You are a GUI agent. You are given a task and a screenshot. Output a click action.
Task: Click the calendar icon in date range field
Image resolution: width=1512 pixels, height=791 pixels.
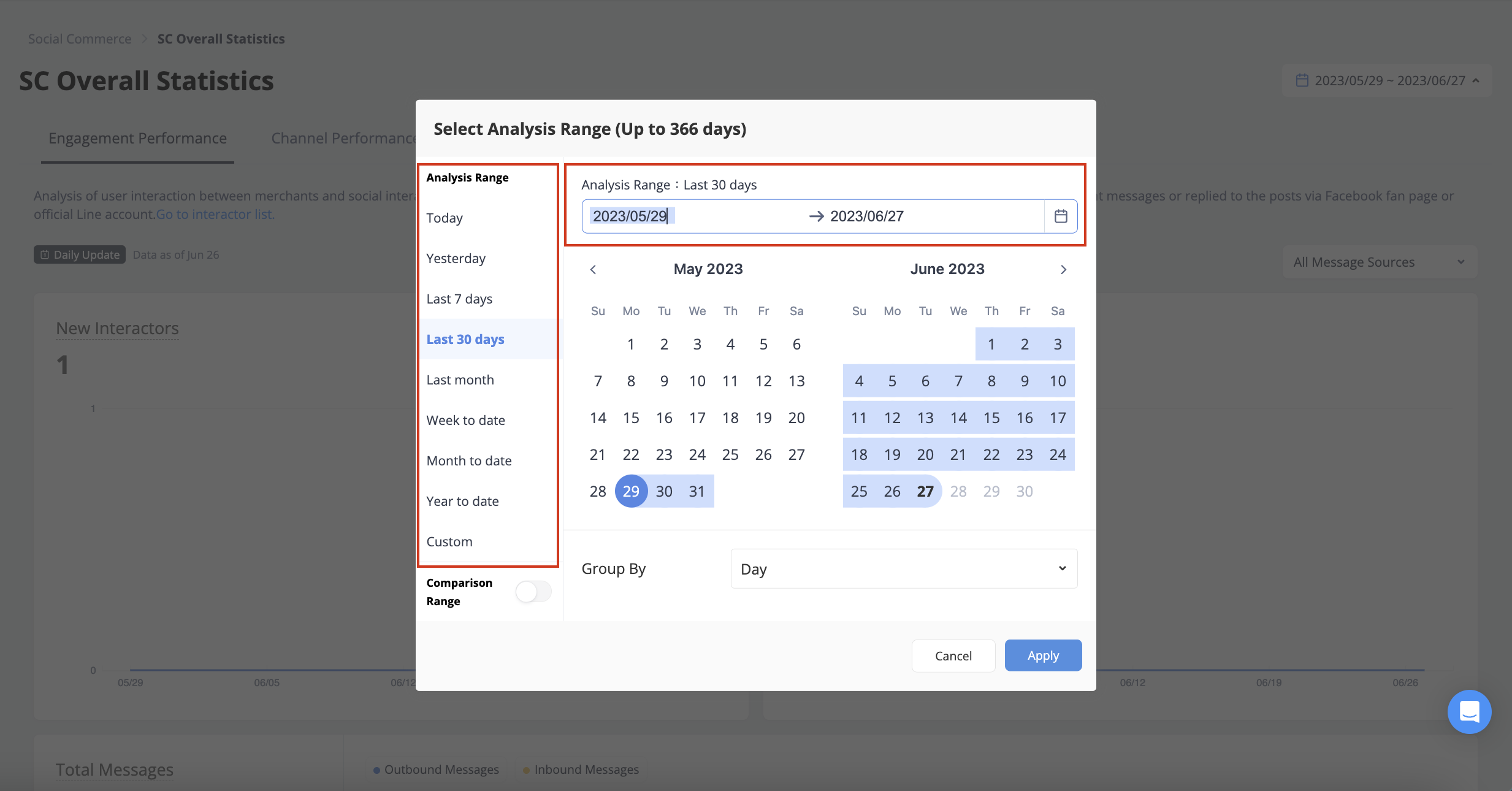point(1061,216)
